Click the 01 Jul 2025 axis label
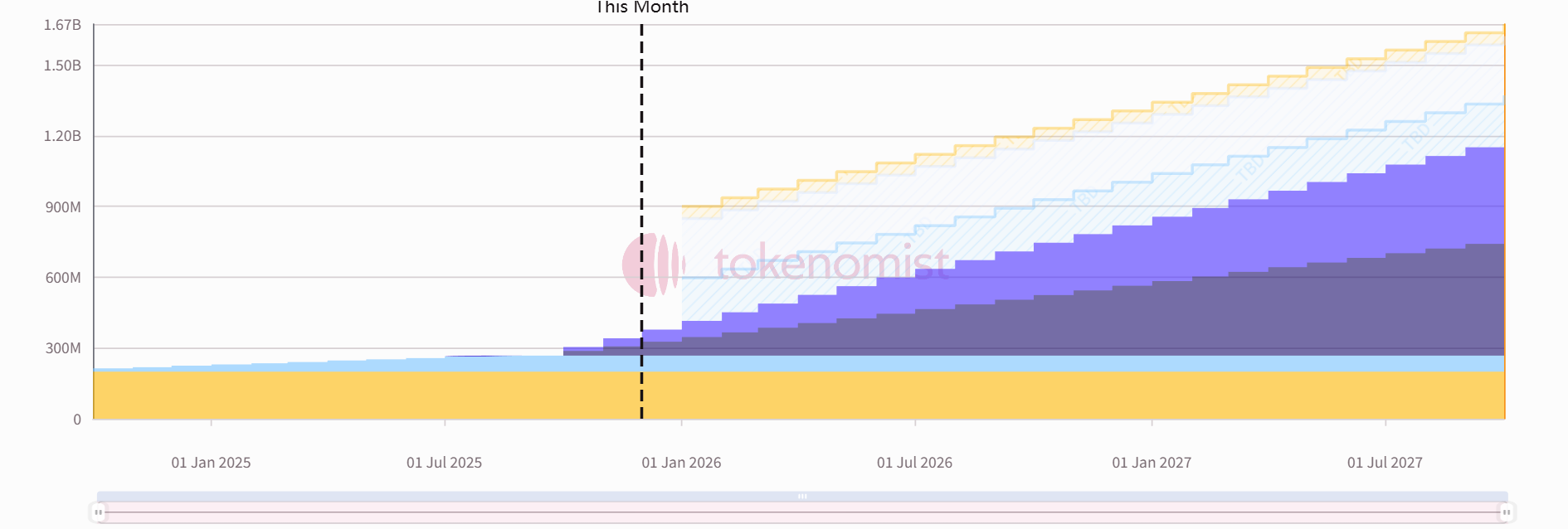 pos(444,463)
